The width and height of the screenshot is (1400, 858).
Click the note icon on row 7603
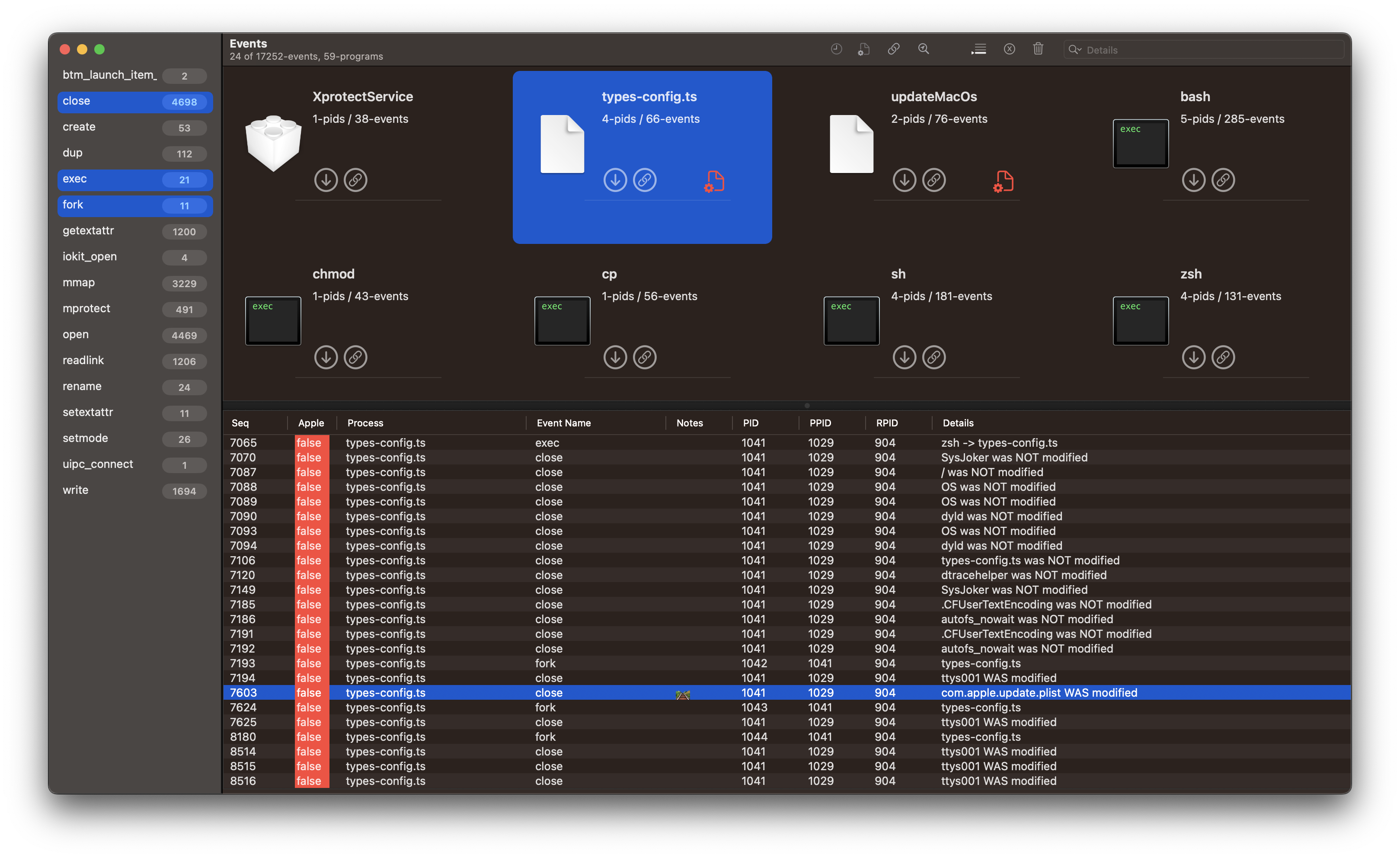click(x=683, y=695)
